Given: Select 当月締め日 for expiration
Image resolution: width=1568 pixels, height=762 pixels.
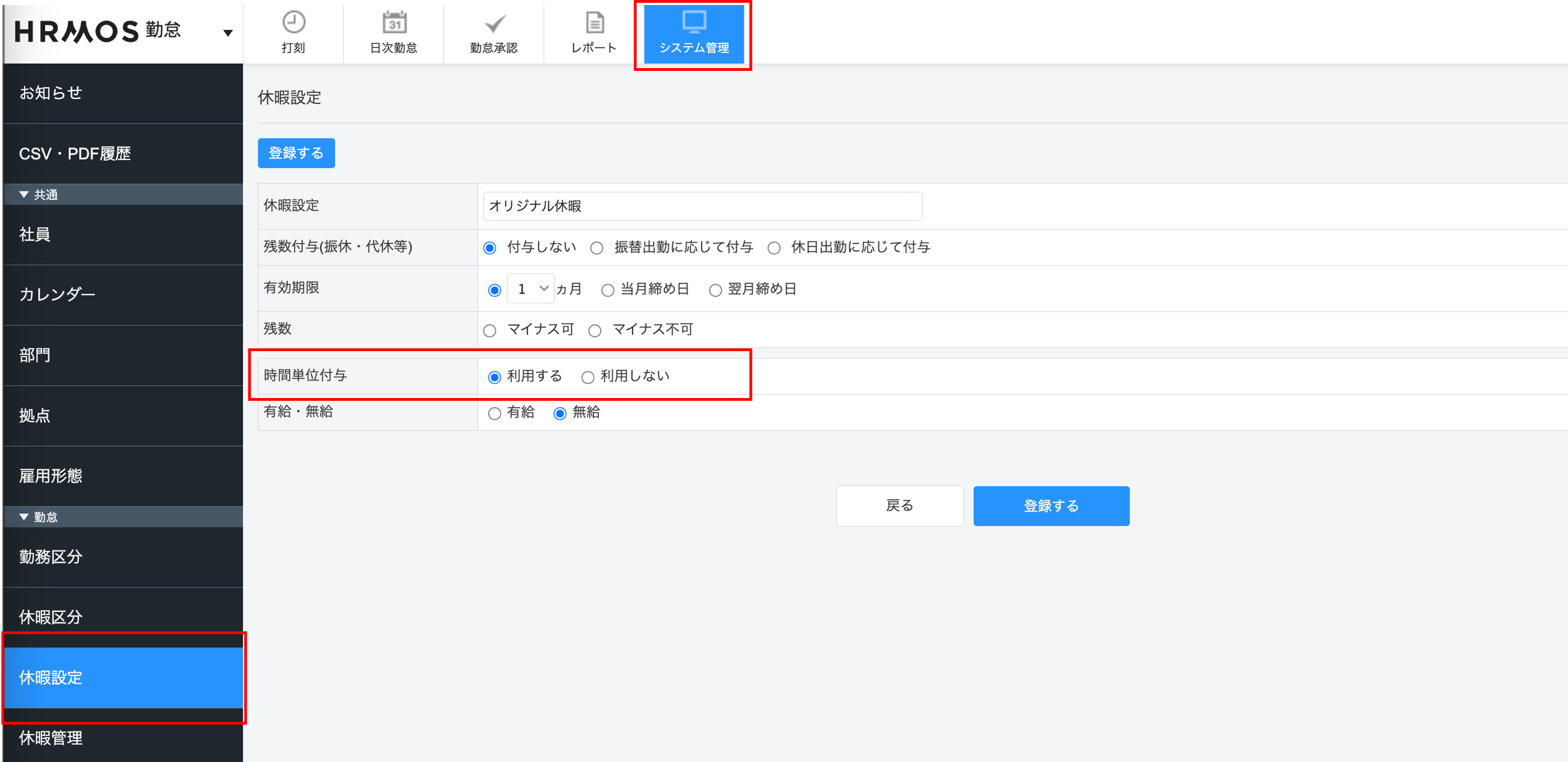Looking at the screenshot, I should click(x=607, y=290).
